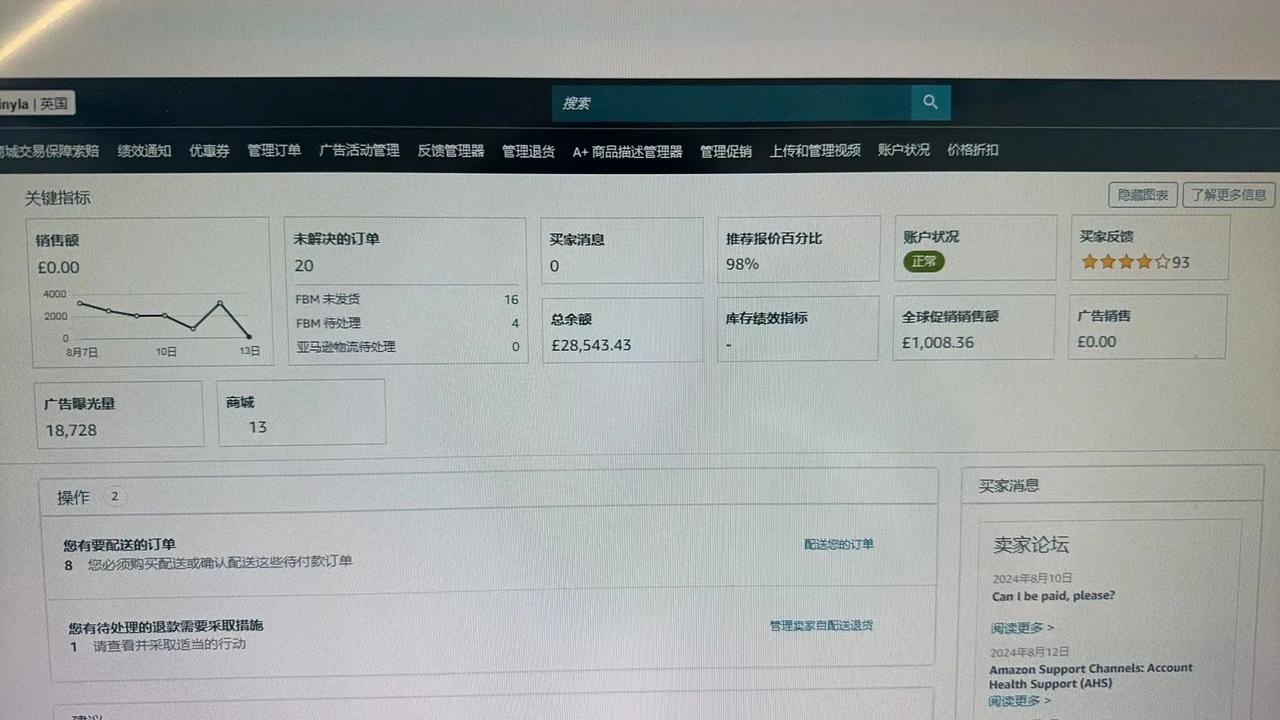This screenshot has height=720, width=1280.
Task: Open the 广告曝光量 18,728 card
Action: coord(118,414)
